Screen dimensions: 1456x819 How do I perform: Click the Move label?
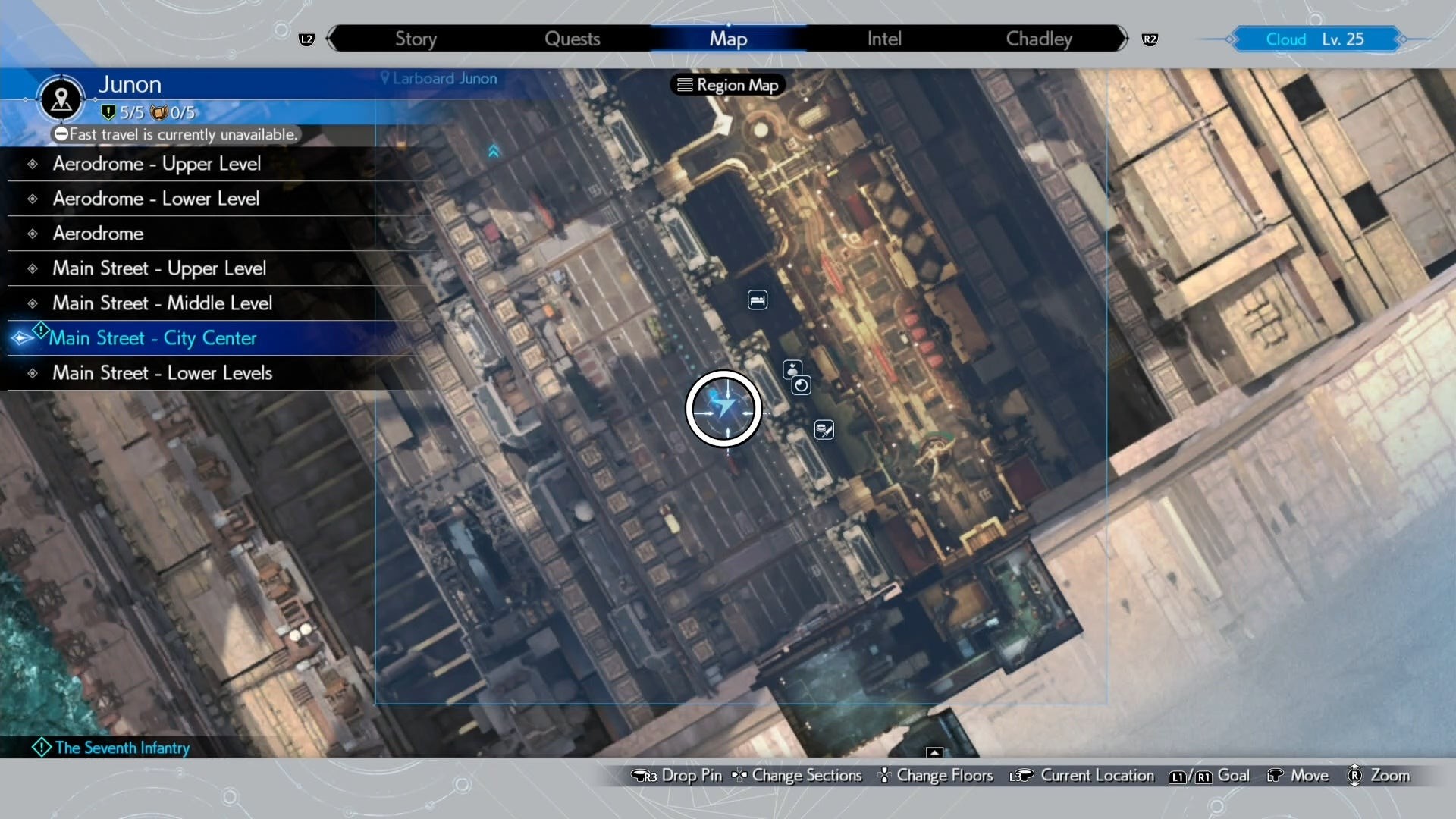click(x=1310, y=775)
